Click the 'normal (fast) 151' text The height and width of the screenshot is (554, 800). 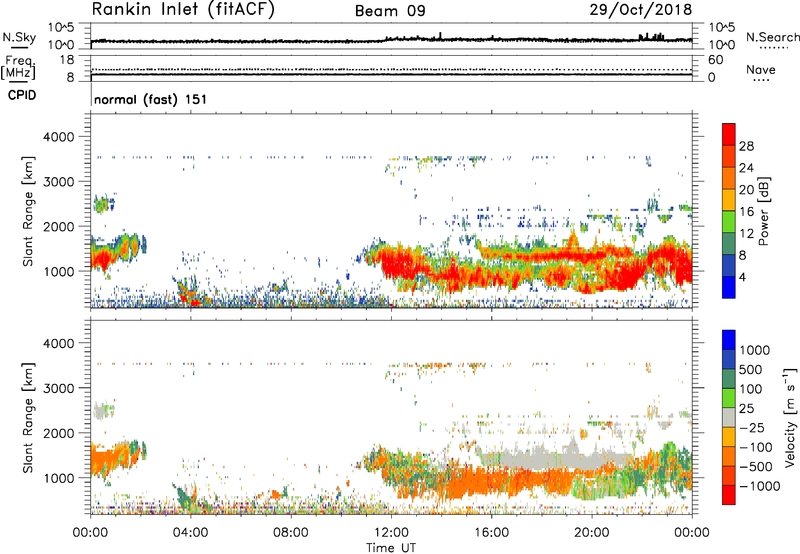point(151,99)
